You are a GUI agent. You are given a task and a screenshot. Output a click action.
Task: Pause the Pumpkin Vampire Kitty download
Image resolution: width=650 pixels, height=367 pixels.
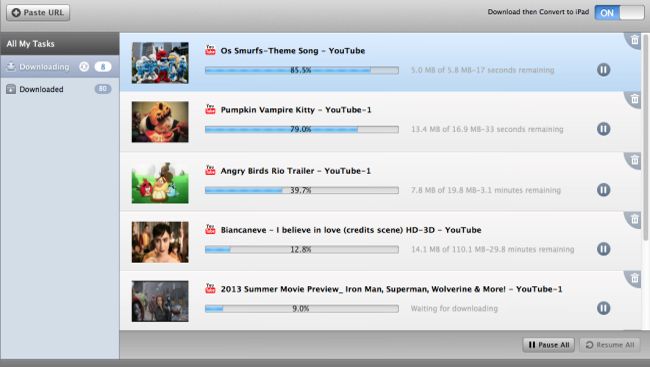point(604,129)
